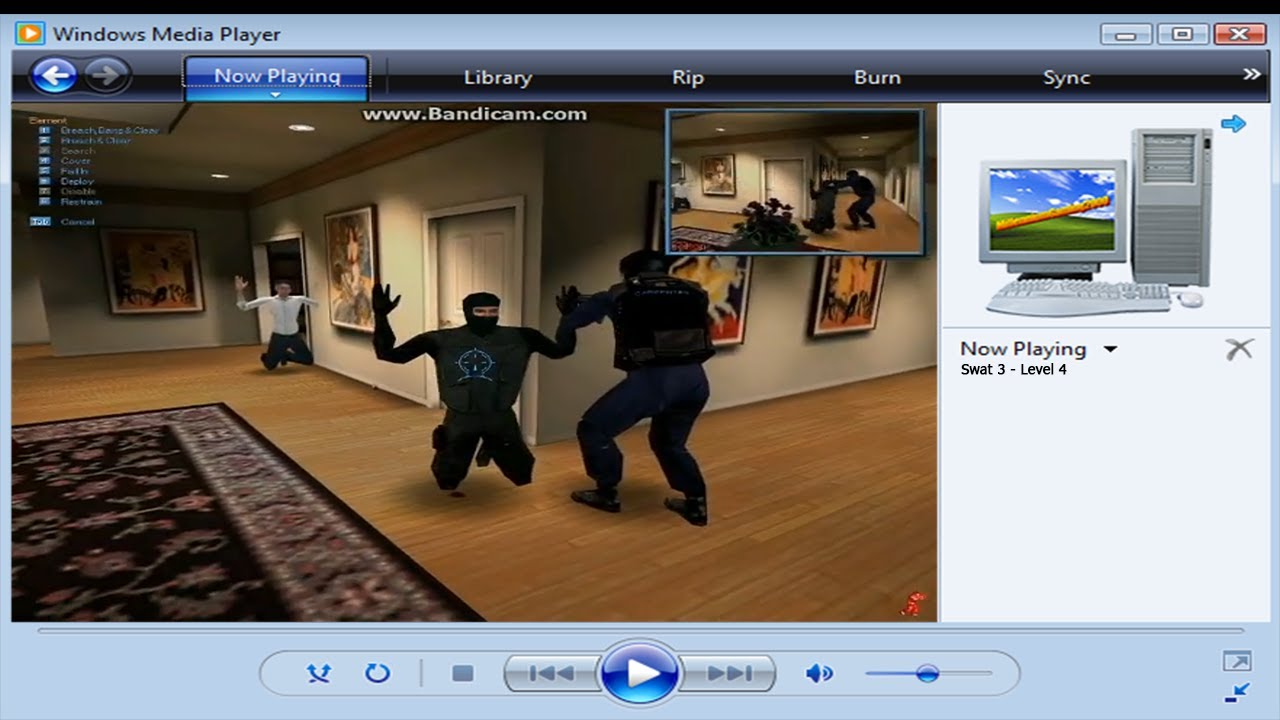
Task: Select the Sync tab
Action: click(x=1066, y=77)
